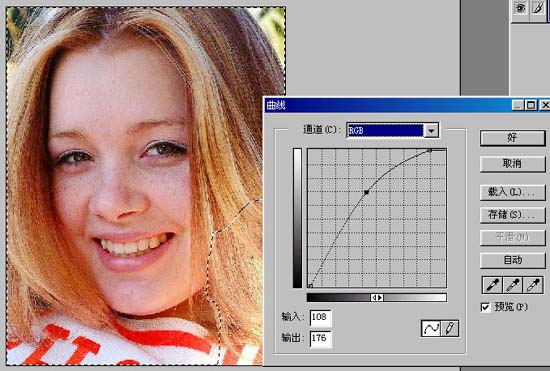
Task: Open the 通道 RGB channel dropdown arrow
Action: [431, 130]
